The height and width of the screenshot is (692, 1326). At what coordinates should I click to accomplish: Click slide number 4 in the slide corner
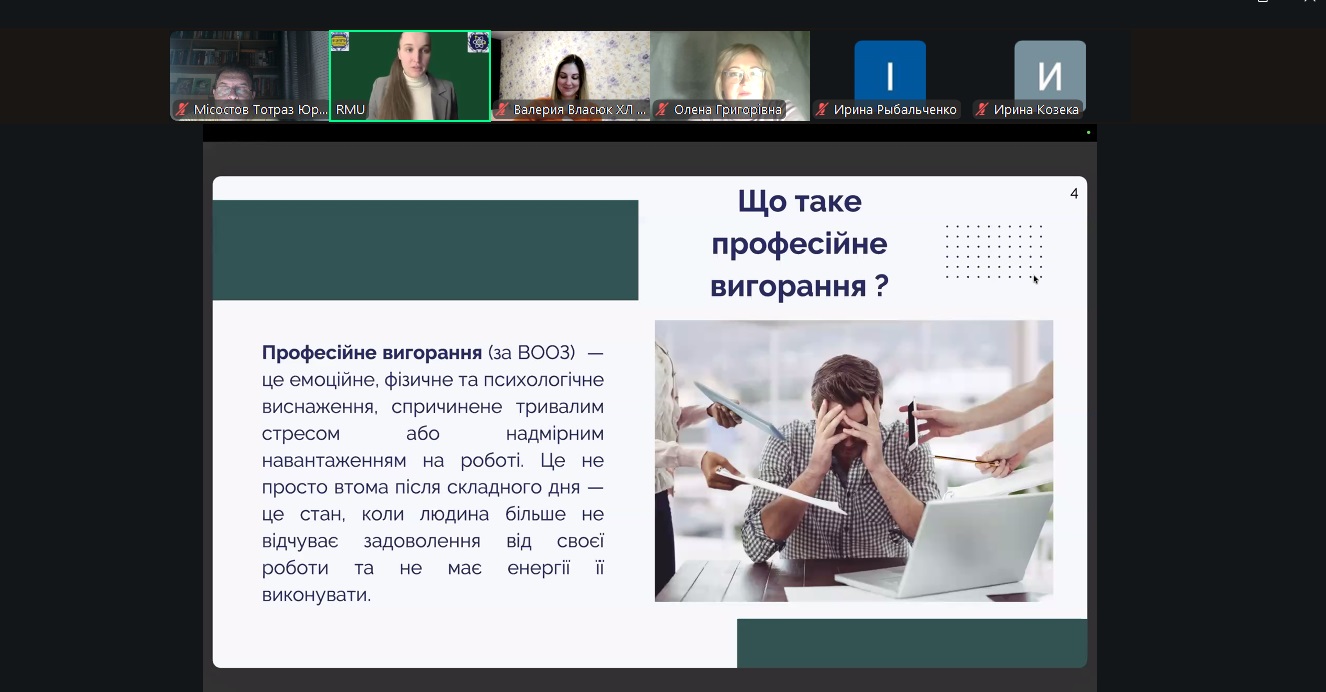tap(1074, 194)
